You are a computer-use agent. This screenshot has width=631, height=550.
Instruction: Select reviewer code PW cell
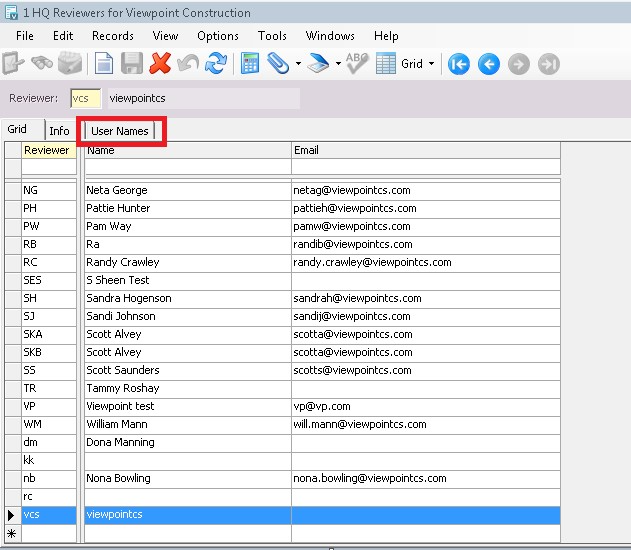[49, 227]
